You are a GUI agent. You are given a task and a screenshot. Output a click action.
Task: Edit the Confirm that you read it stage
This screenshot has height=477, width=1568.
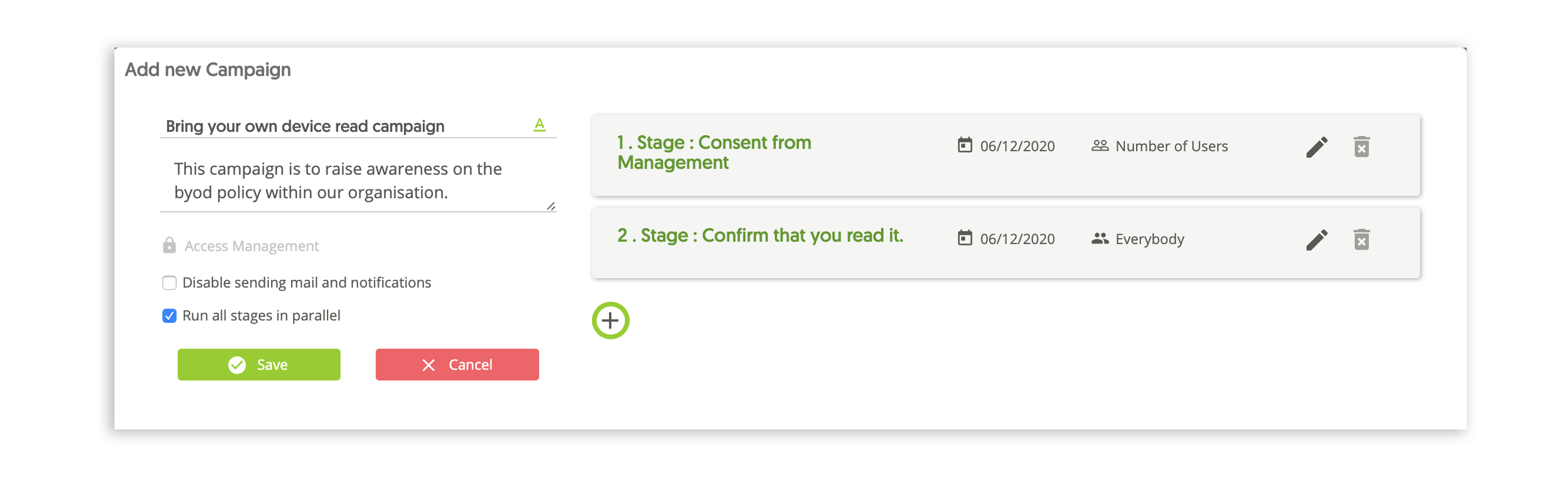tap(1317, 240)
